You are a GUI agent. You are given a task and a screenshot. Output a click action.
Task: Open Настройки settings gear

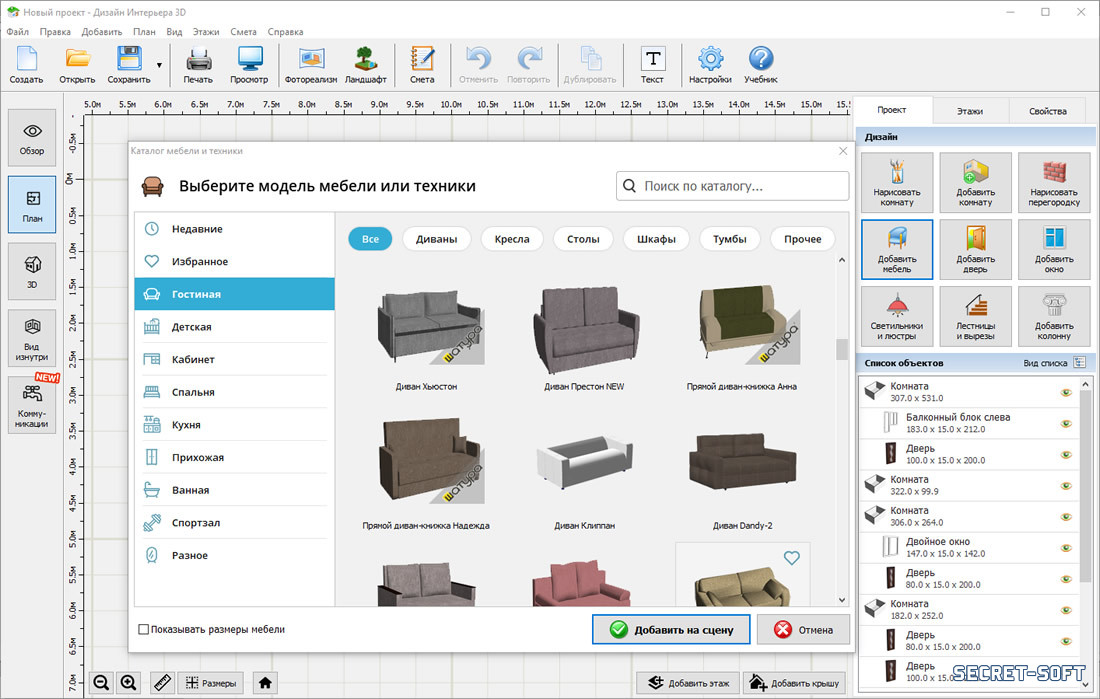click(710, 65)
